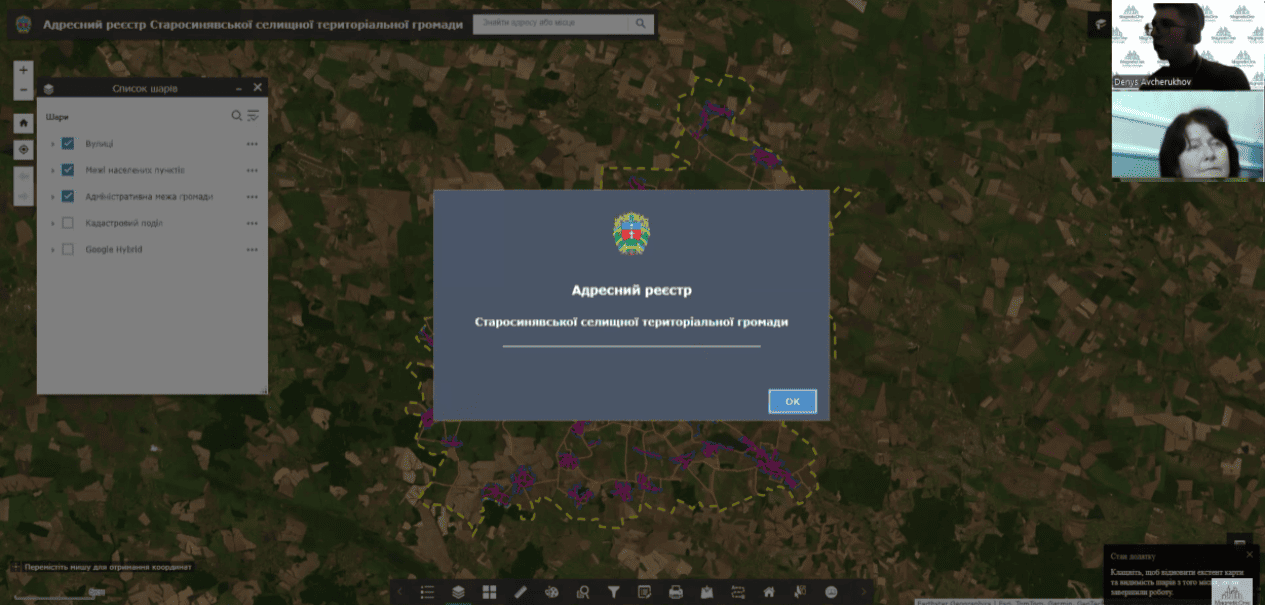Click the default extent home button

(x=24, y=122)
